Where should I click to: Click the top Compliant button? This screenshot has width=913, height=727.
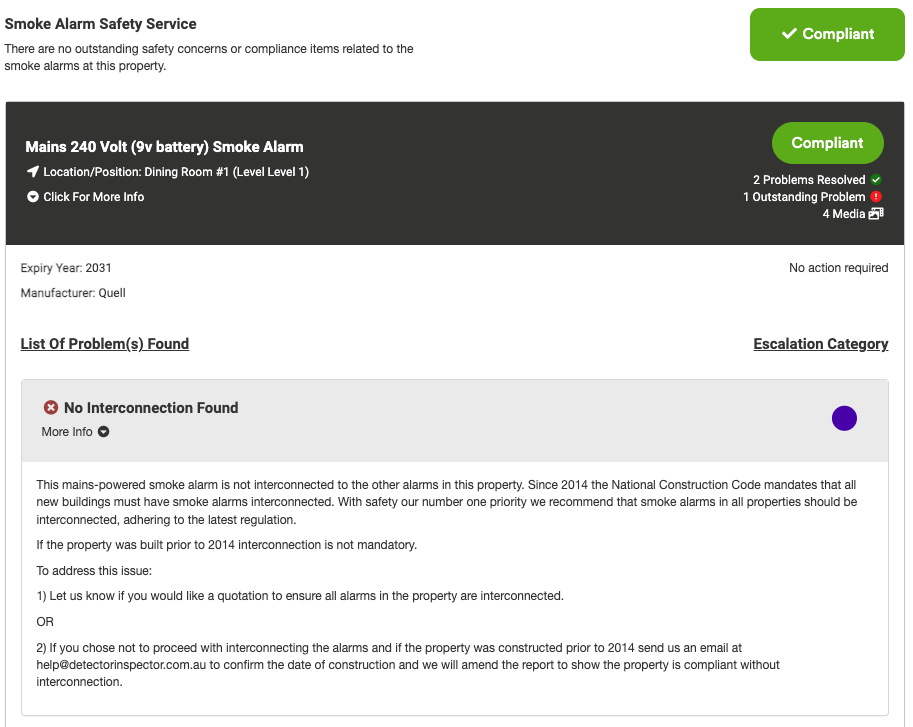(827, 34)
